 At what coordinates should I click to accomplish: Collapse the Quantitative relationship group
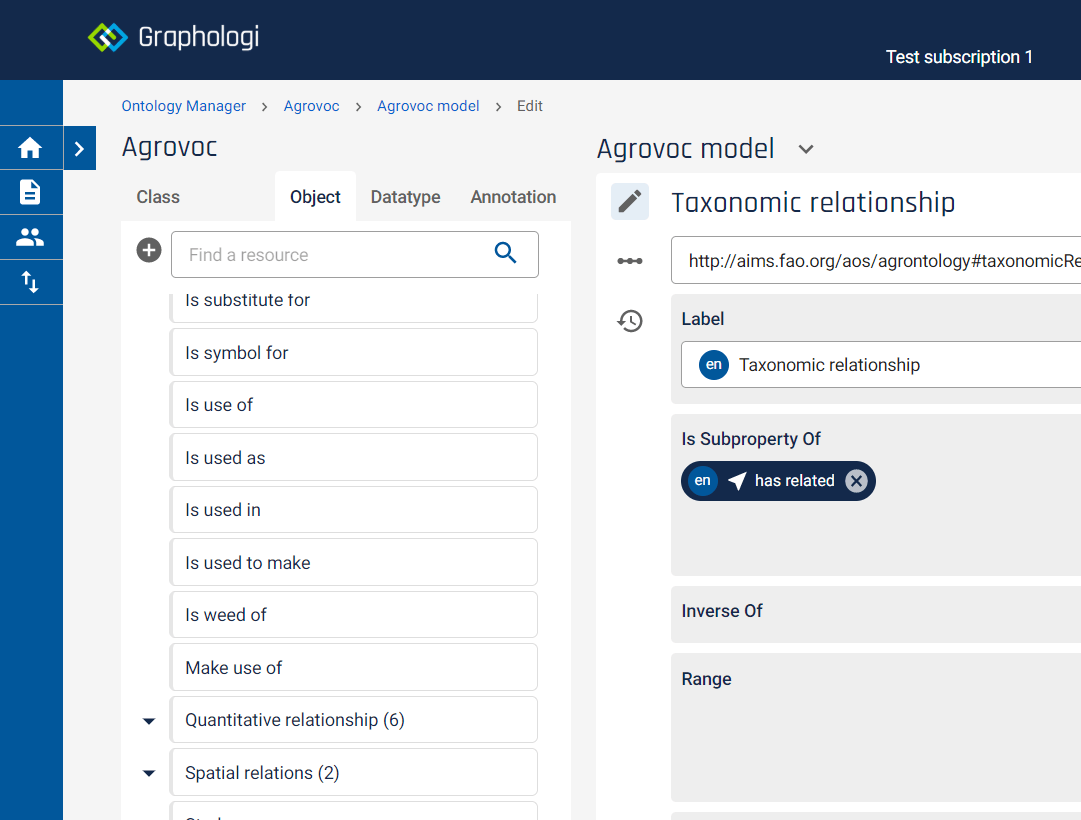(x=149, y=721)
